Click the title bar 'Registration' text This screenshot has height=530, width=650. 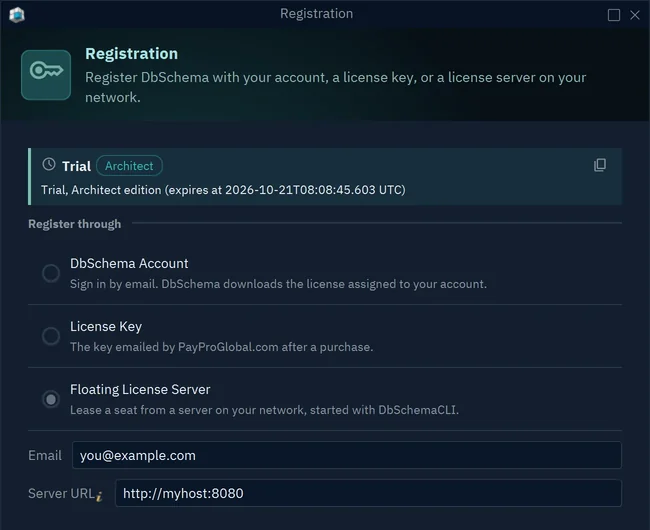coord(316,14)
